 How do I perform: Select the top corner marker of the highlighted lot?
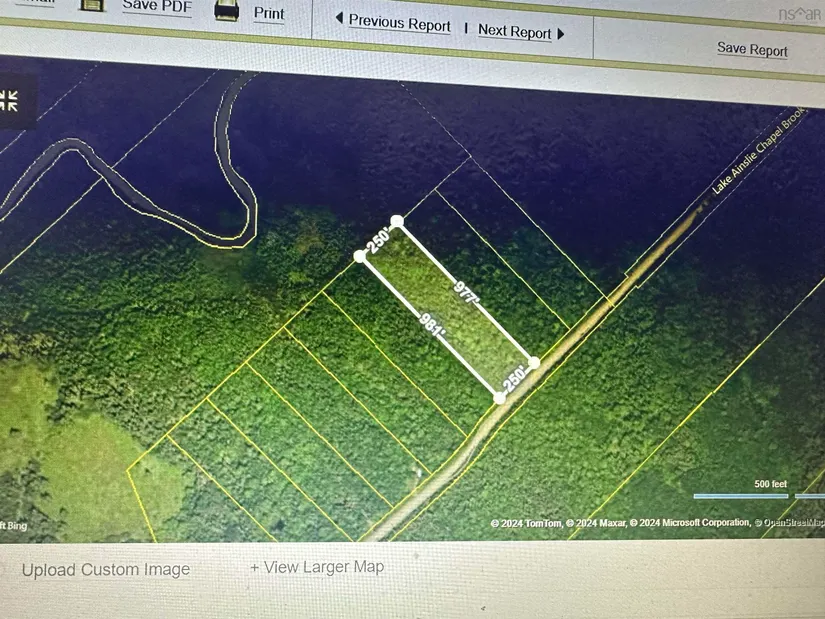tap(397, 220)
